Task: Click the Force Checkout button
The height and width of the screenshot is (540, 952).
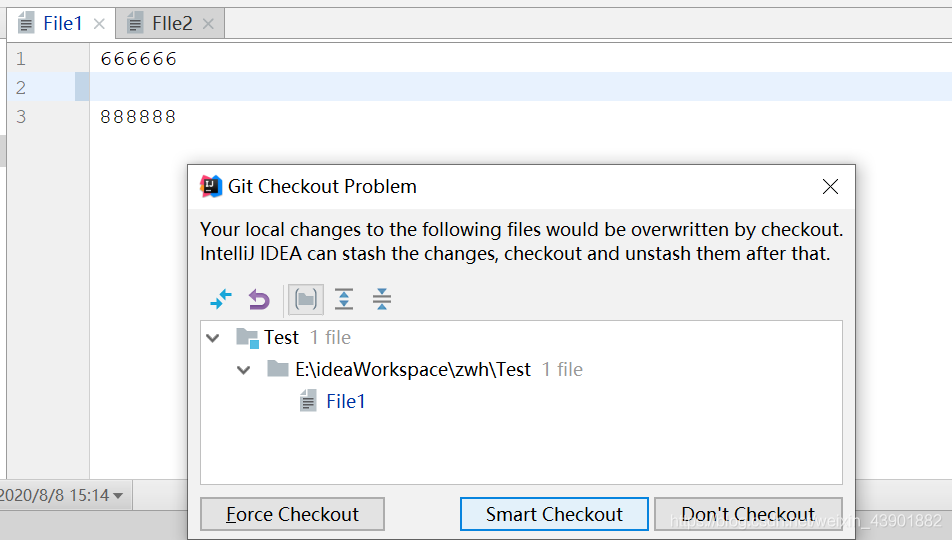Action: pyautogui.click(x=292, y=514)
